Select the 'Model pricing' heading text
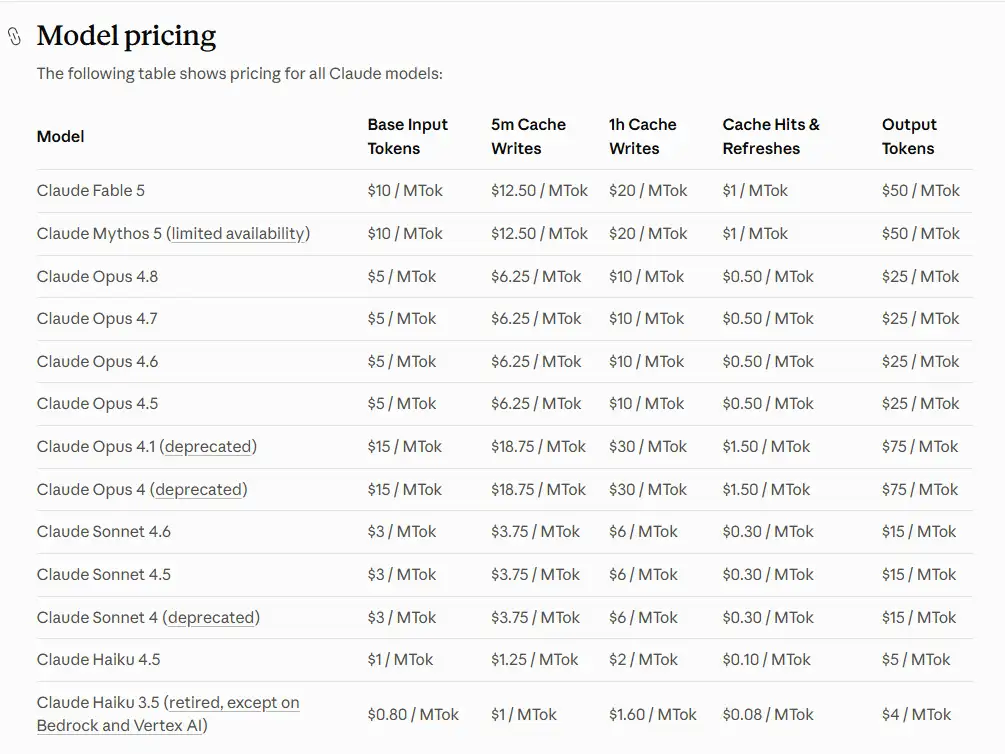 (x=126, y=36)
